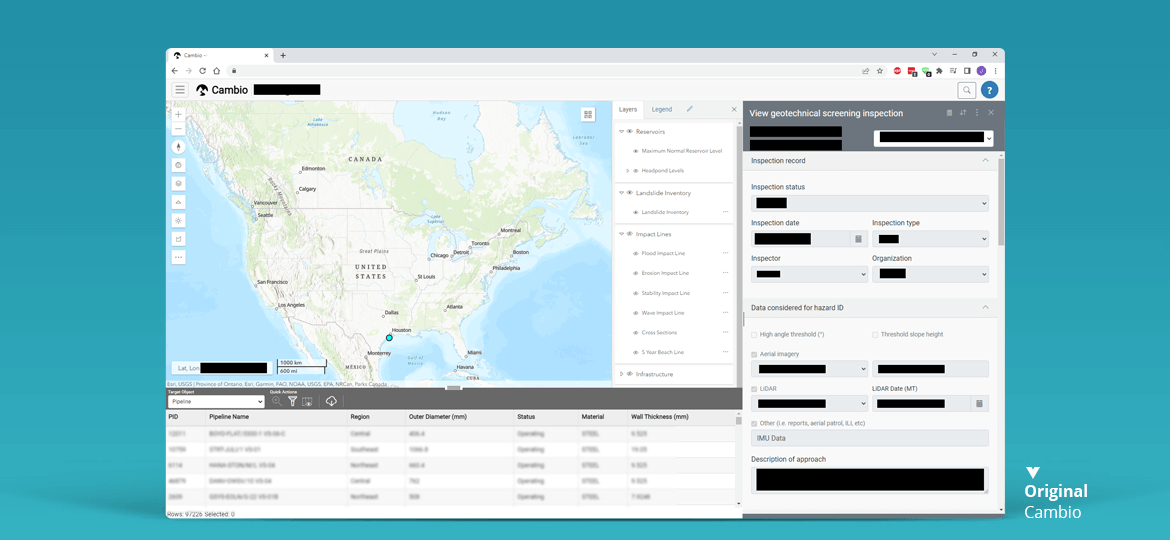The width and height of the screenshot is (1170, 540).
Task: Click the Other data text field
Action: [869, 438]
